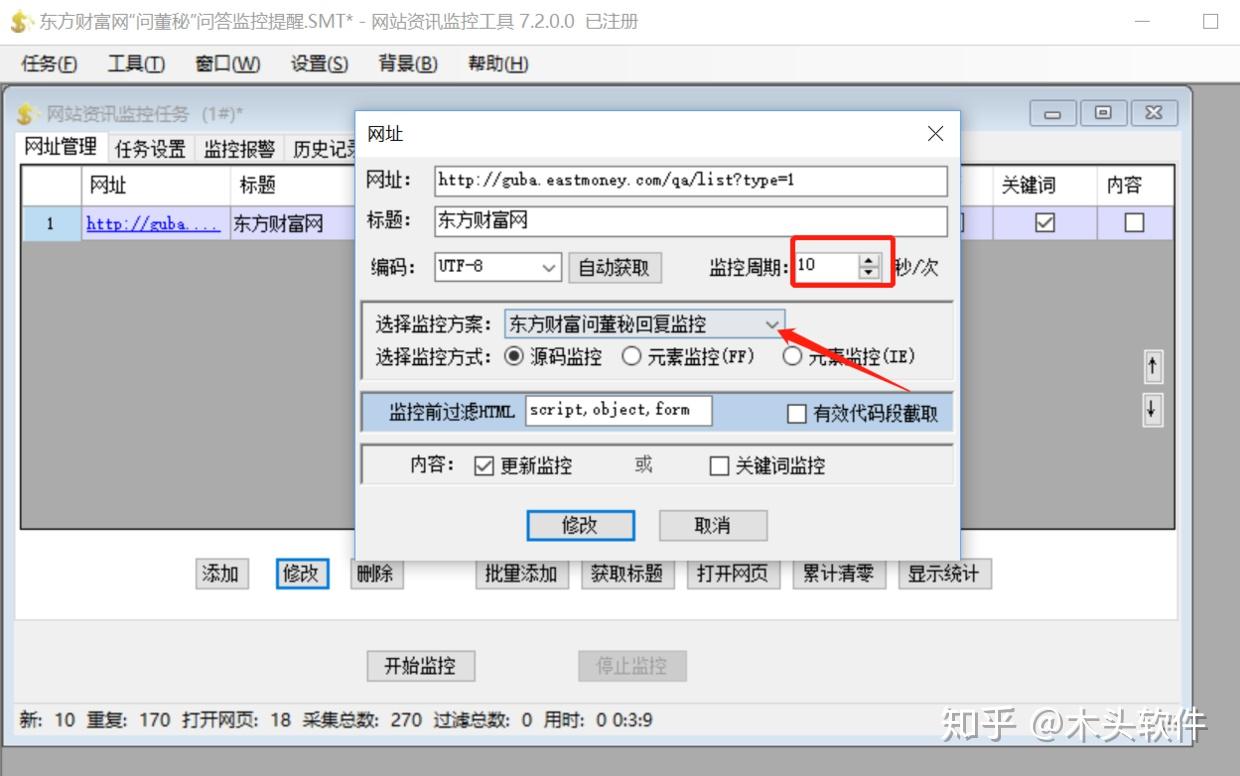
Task: Click the 取消 button
Action: click(x=712, y=525)
